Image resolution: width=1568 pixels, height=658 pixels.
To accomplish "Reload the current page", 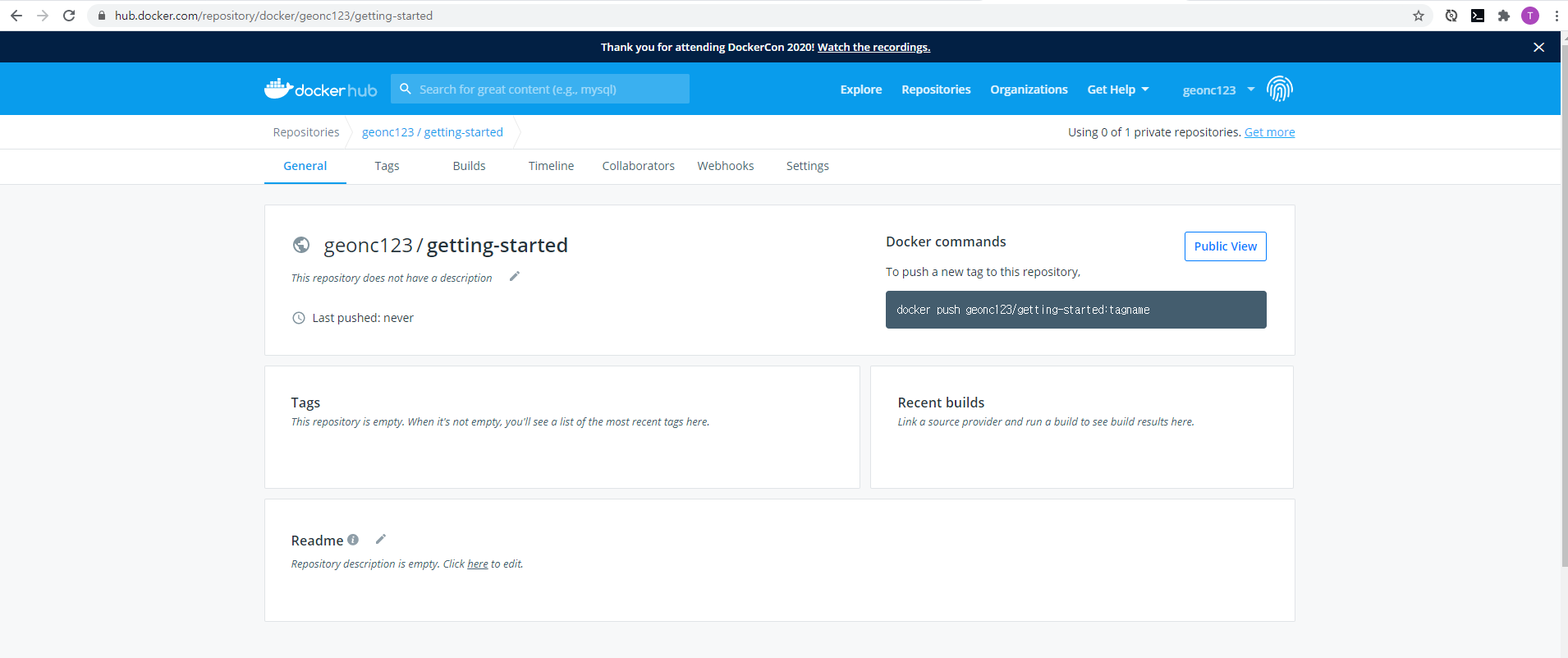I will click(x=69, y=16).
